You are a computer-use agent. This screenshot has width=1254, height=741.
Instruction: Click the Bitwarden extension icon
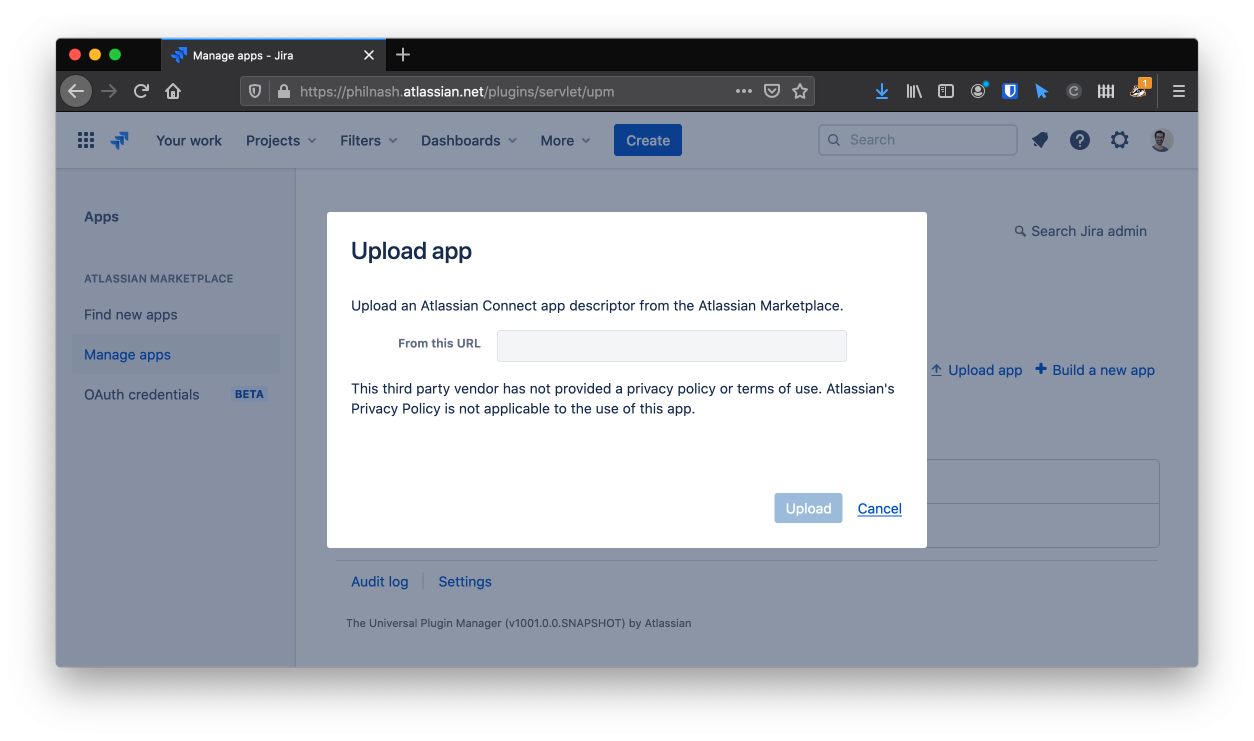click(x=1010, y=91)
